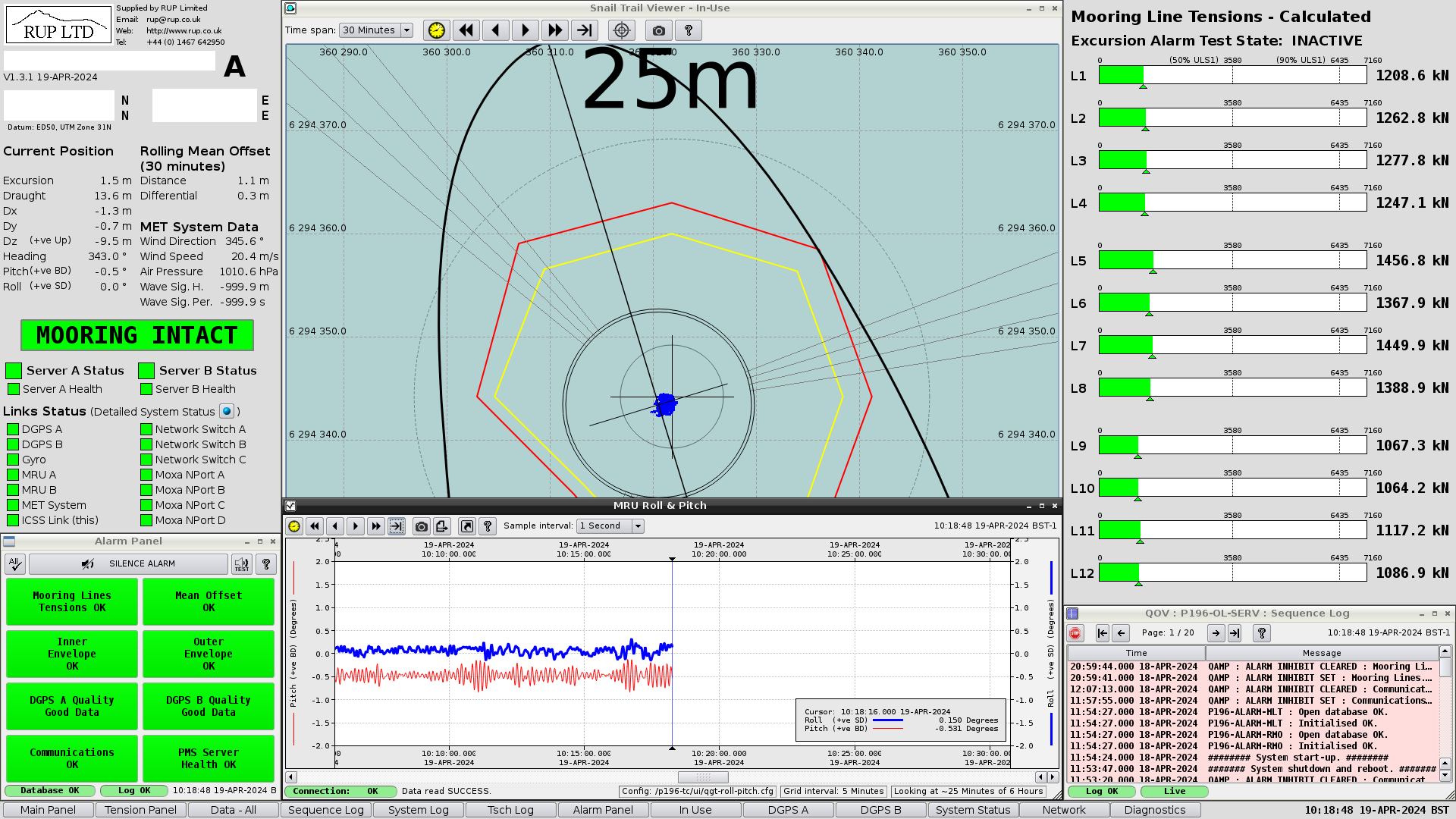Click the export/print icon in MRU Roll & Pitch toolbar
Screen dimensions: 1456x819
point(442,526)
